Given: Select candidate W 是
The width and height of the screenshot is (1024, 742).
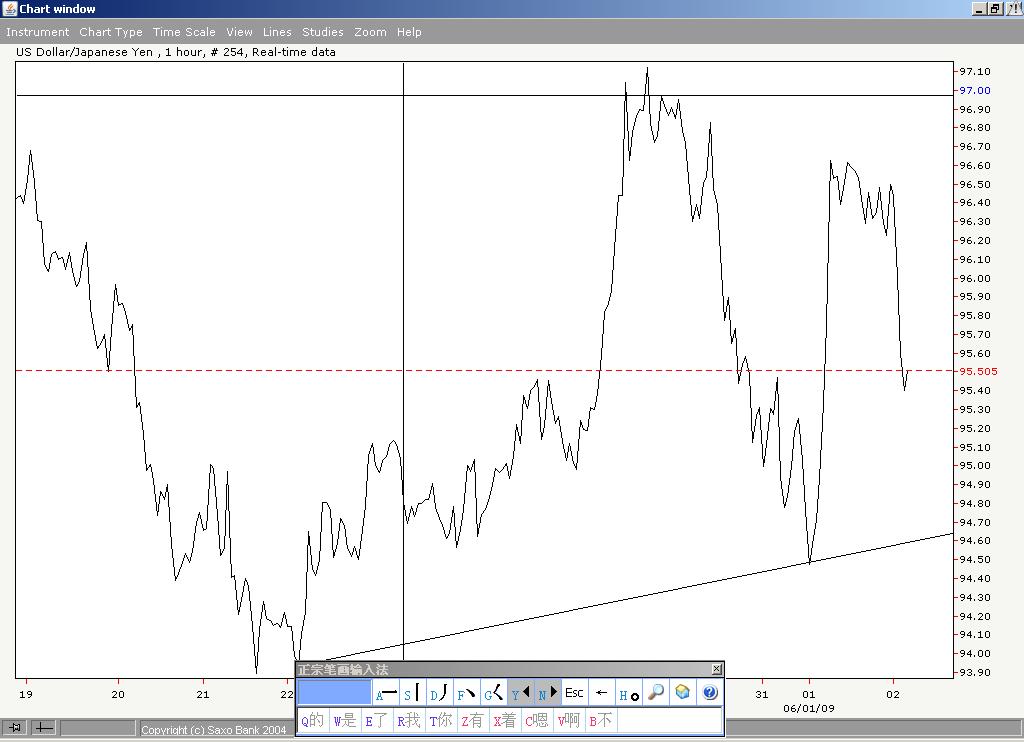Looking at the screenshot, I should [345, 720].
